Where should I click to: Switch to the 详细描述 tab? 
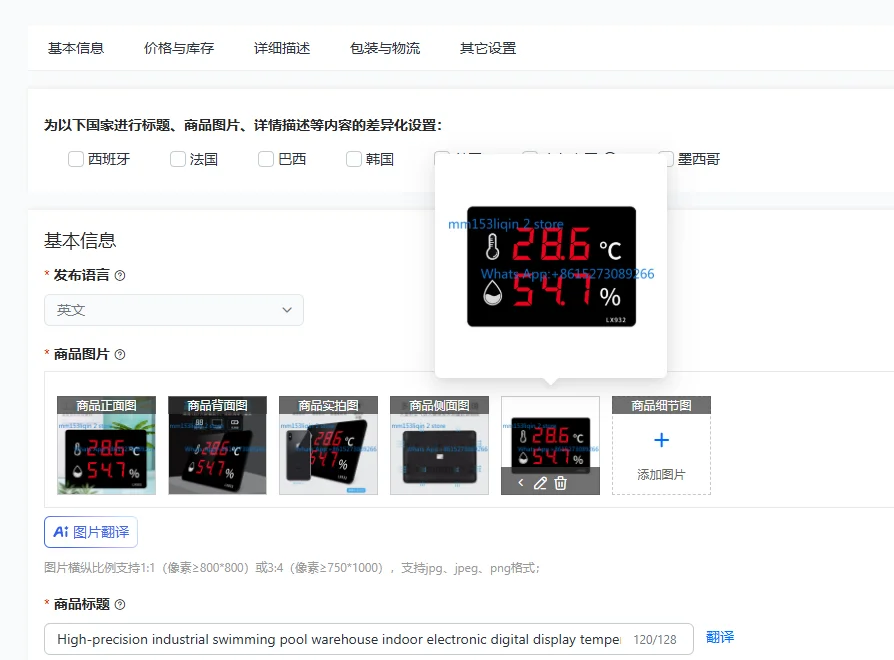coord(282,48)
